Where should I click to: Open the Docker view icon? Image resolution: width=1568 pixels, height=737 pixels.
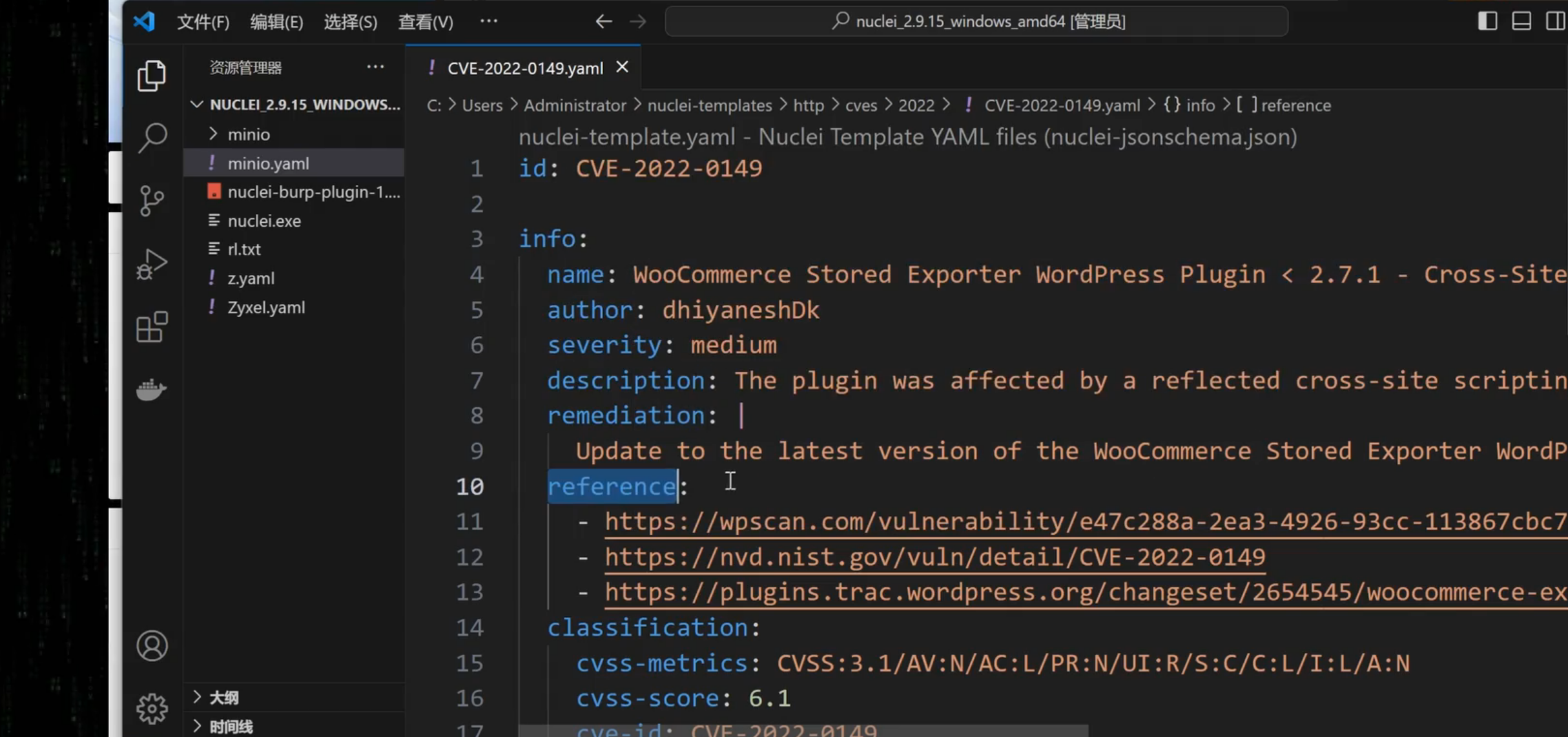tap(152, 389)
